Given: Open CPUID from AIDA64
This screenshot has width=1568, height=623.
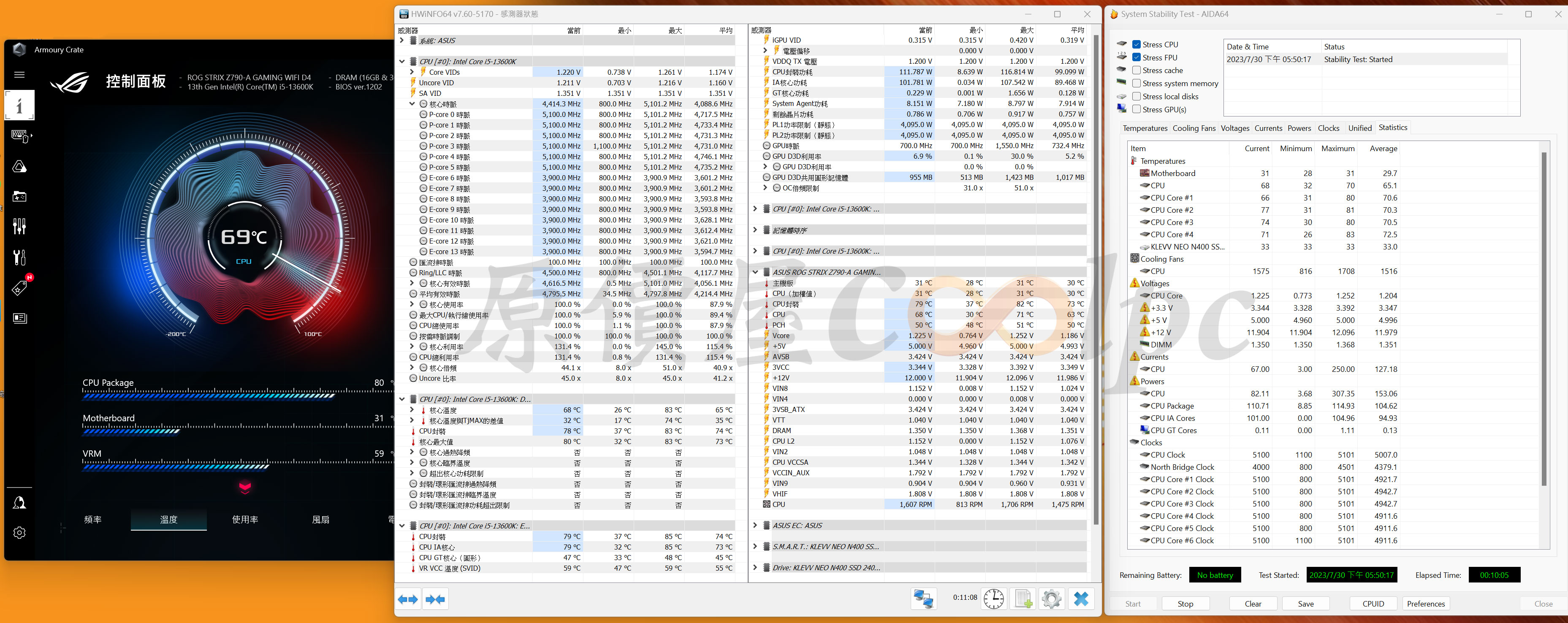Looking at the screenshot, I should pyautogui.click(x=1373, y=604).
